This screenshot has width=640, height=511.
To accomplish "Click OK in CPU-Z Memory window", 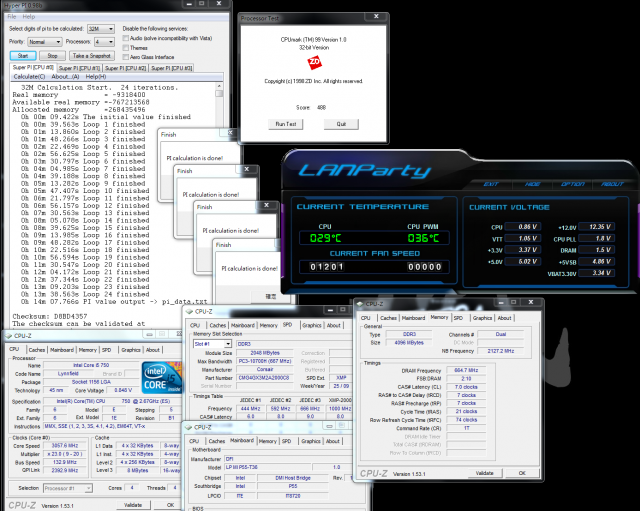I will [522, 473].
